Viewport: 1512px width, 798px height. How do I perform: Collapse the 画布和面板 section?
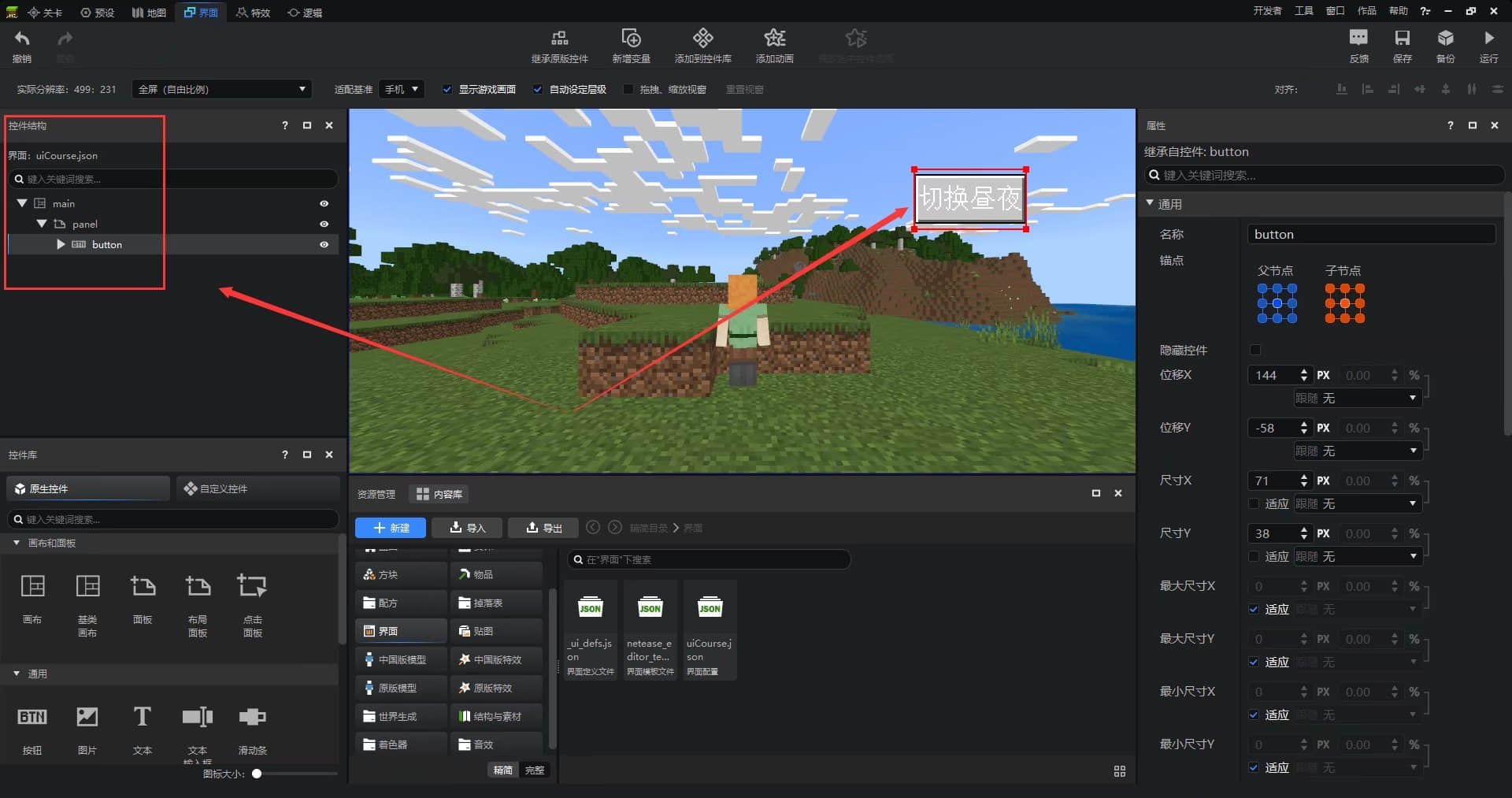click(x=17, y=543)
